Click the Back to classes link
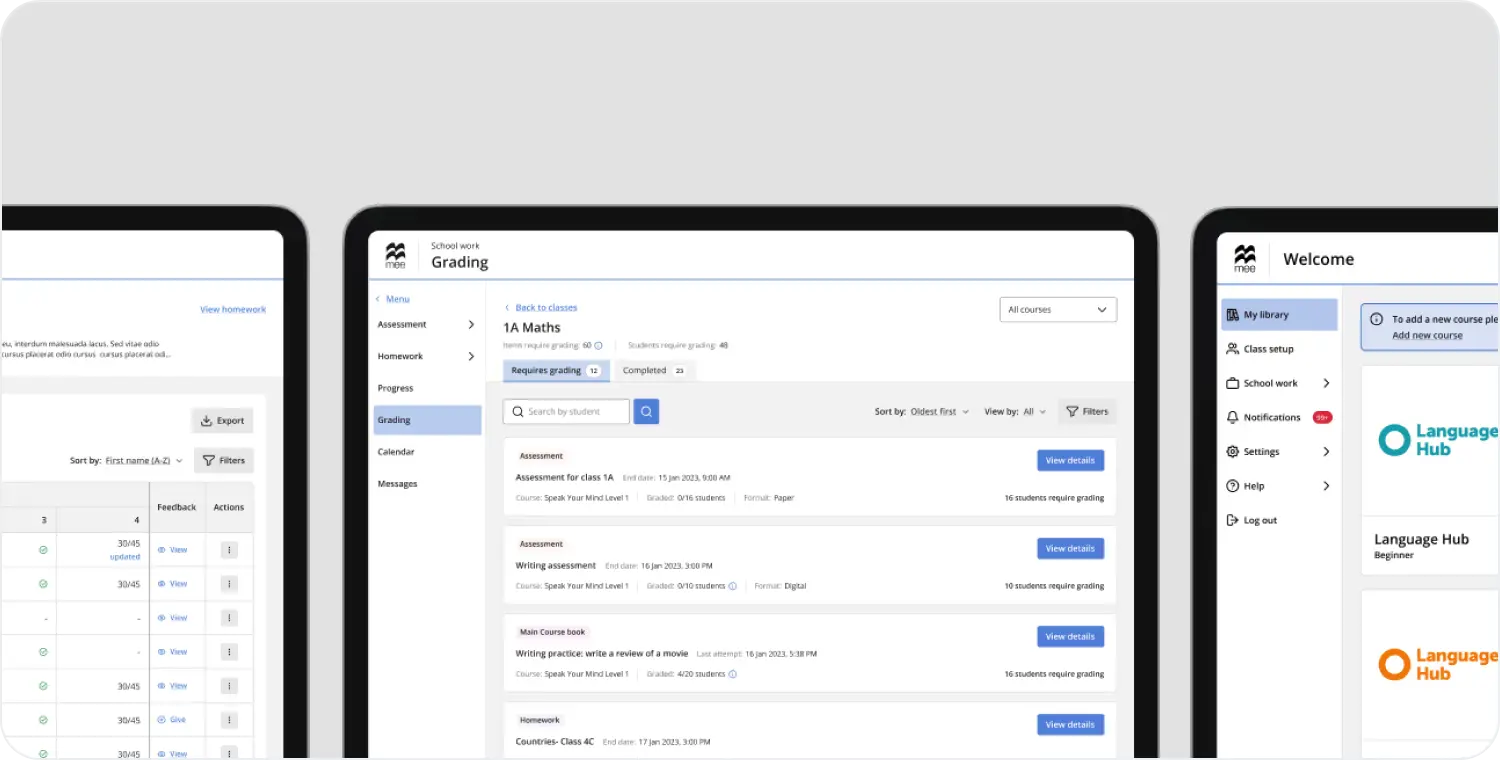Screen dimensions: 1500x760 tap(546, 308)
